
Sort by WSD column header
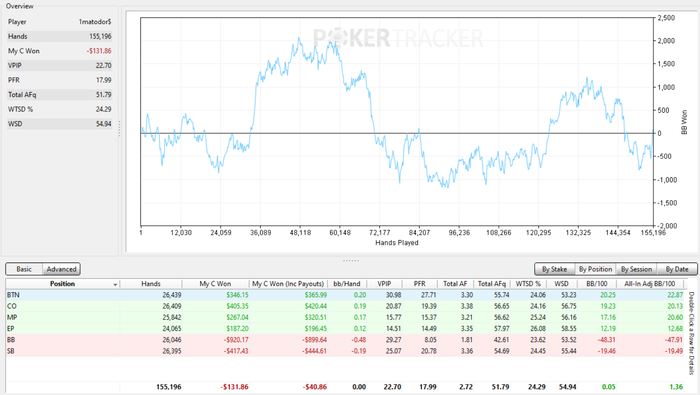pos(561,284)
